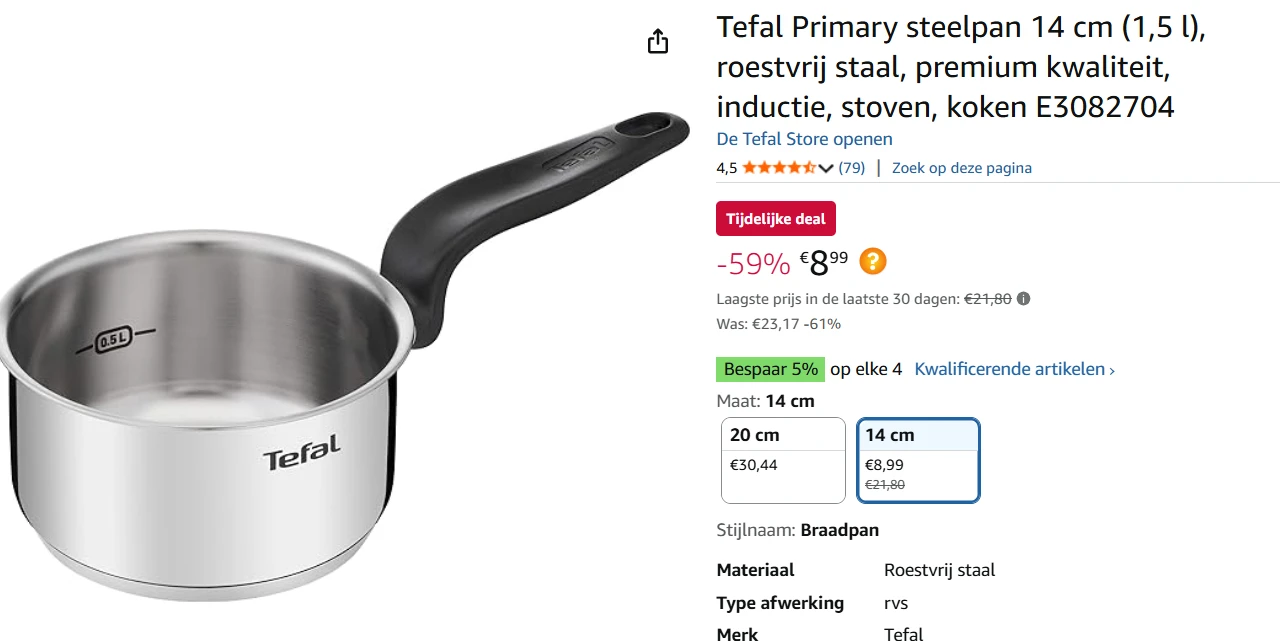Click the red Tijdelijke deal badge
The width and height of the screenshot is (1280, 641).
pos(775,218)
